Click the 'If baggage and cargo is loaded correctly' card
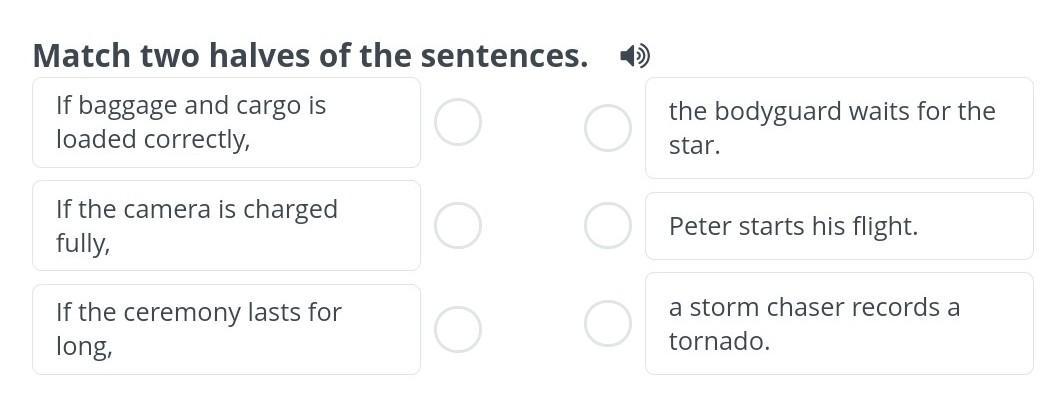This screenshot has height=401, width=1053. tap(226, 122)
